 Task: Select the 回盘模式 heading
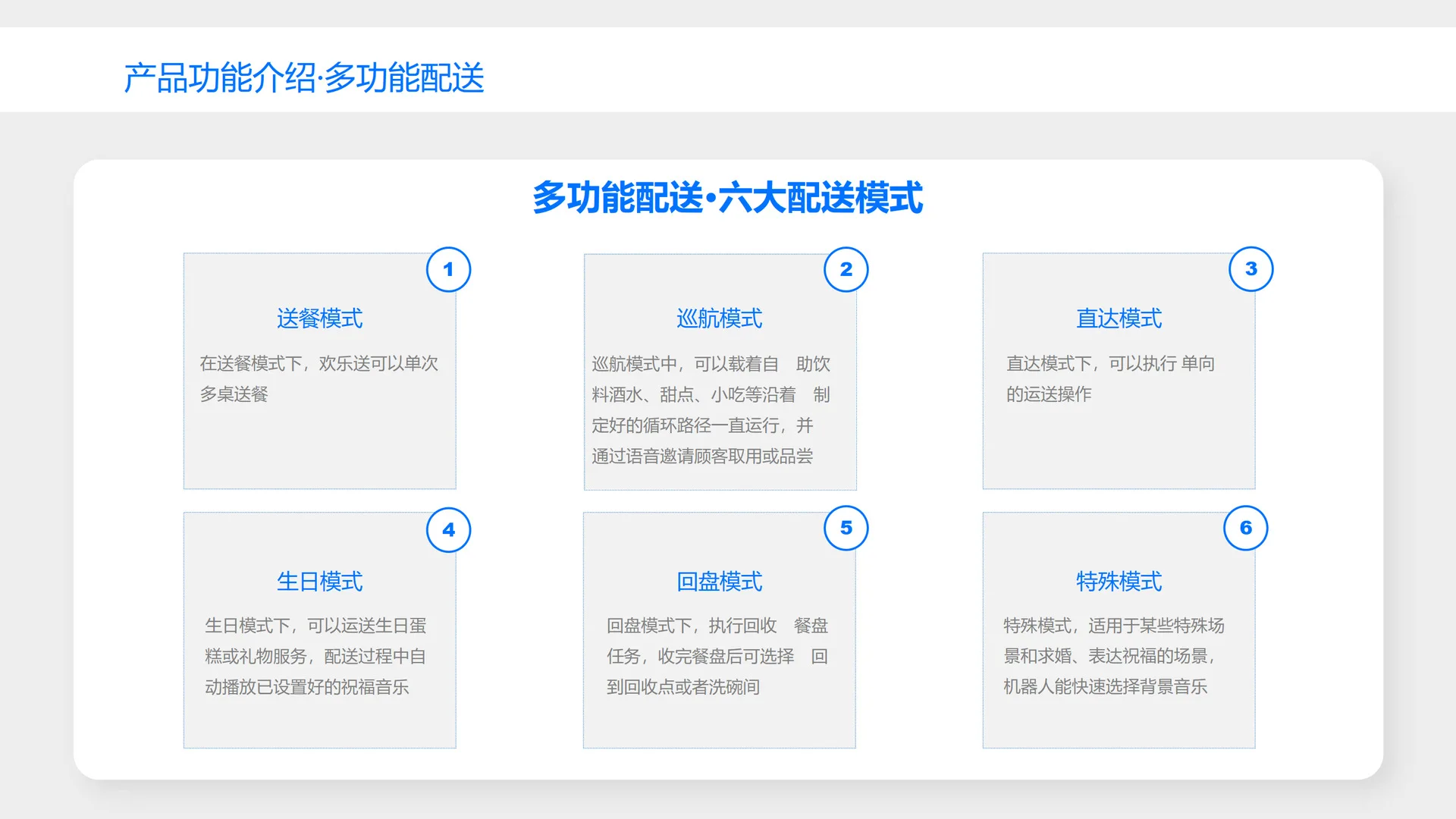(719, 582)
